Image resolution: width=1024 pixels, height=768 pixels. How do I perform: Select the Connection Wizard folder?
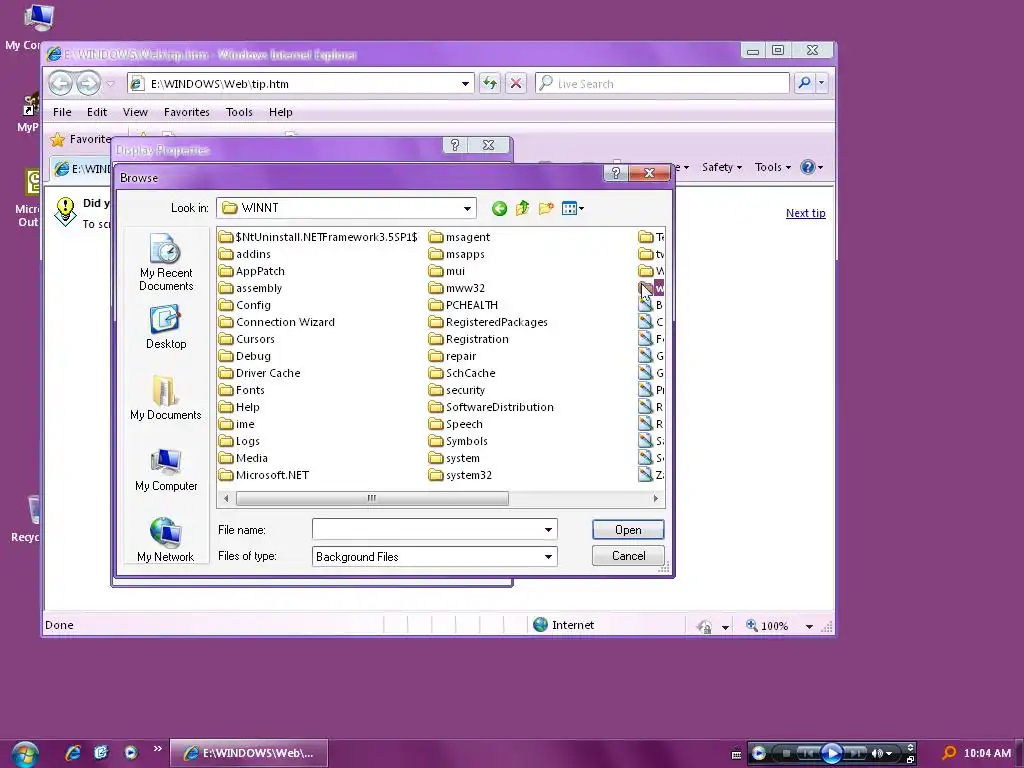point(277,322)
